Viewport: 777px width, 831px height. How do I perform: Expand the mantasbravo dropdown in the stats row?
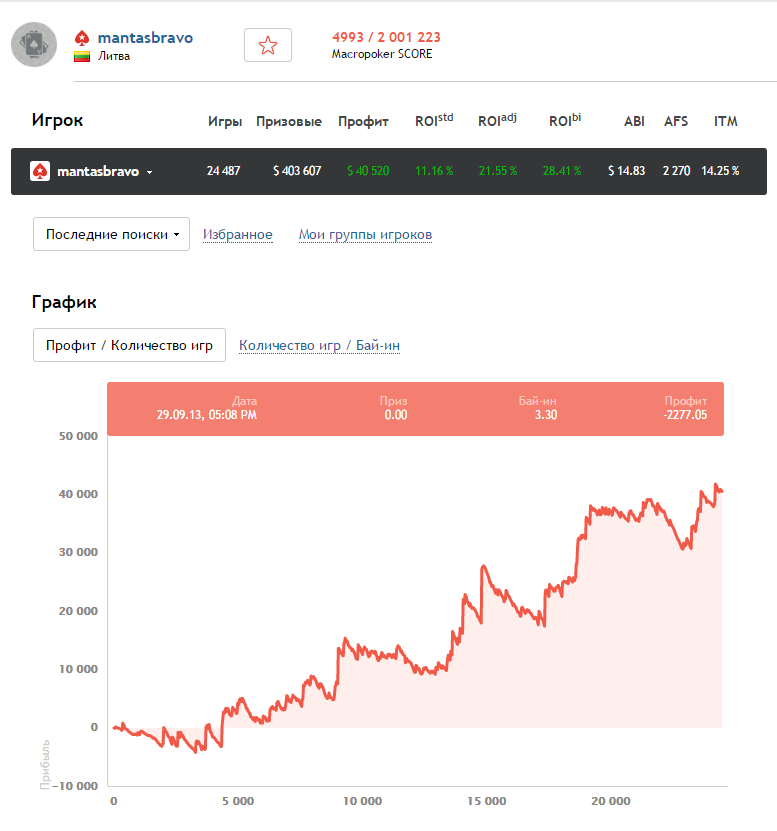[x=150, y=172]
